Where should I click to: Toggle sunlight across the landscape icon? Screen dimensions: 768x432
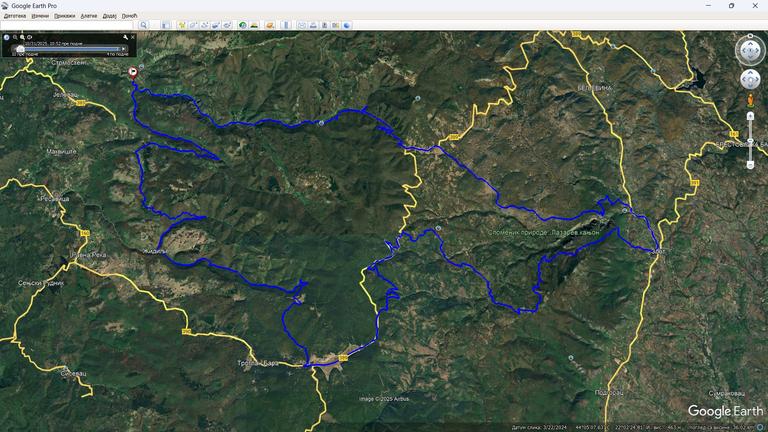point(254,25)
